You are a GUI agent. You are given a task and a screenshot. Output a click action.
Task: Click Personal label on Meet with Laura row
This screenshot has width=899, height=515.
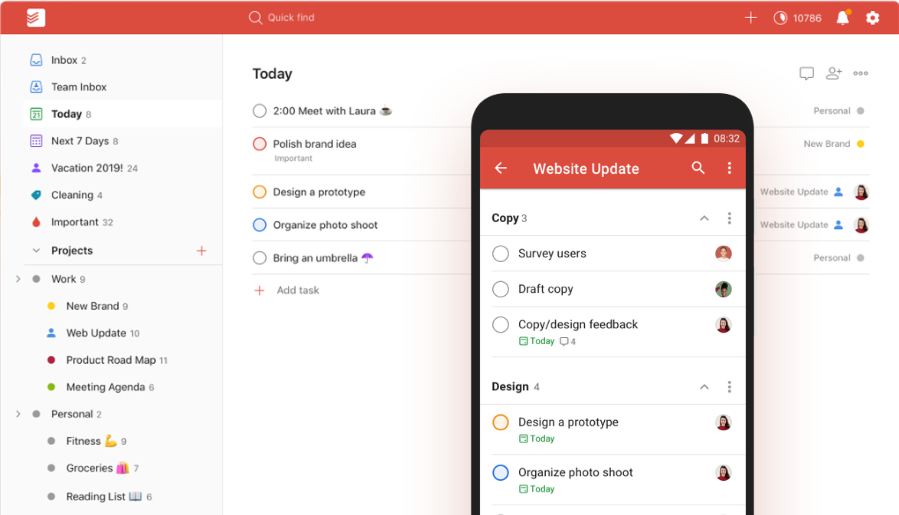point(832,111)
